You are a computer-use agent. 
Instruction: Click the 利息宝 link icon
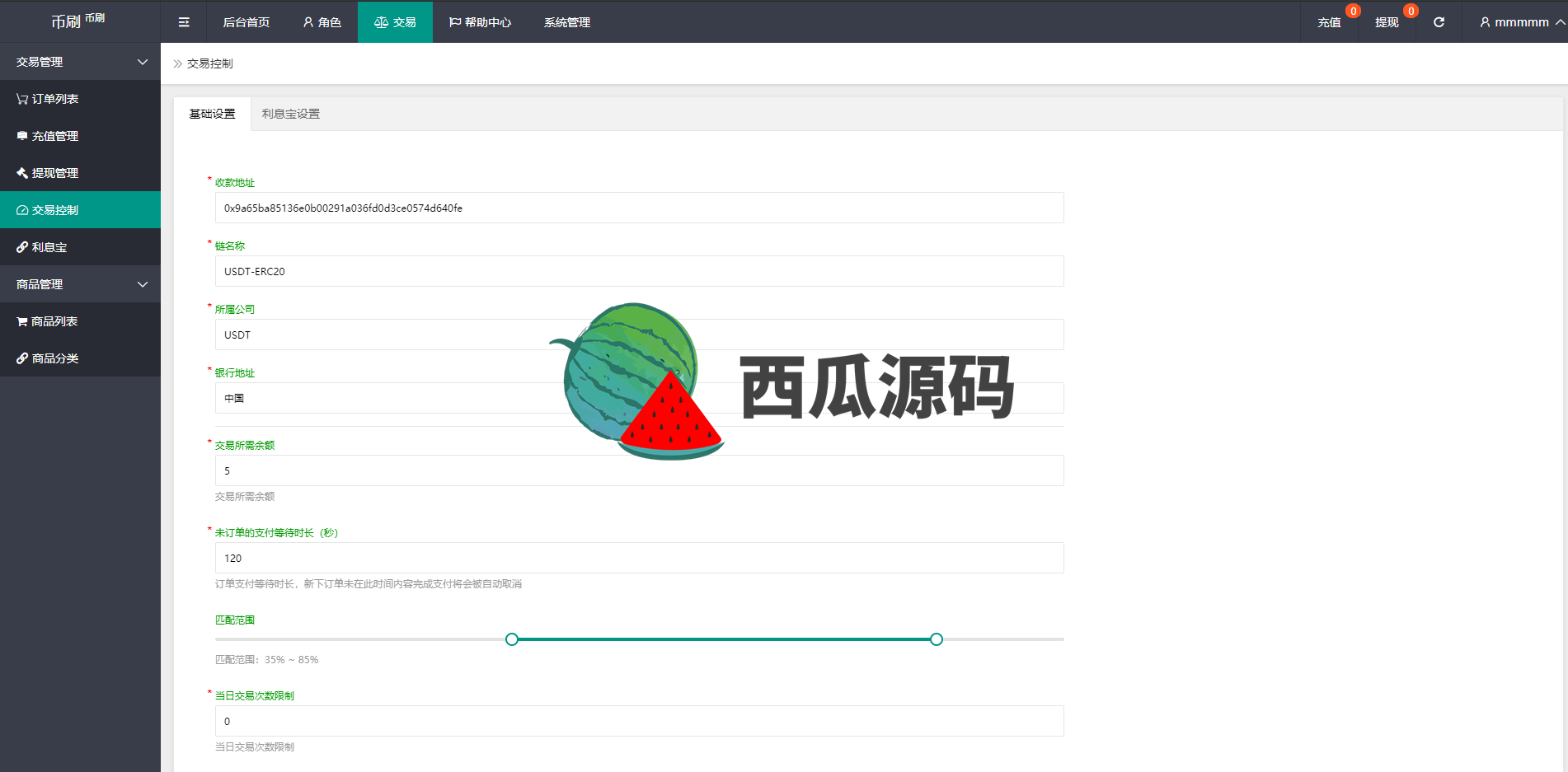pyautogui.click(x=22, y=247)
